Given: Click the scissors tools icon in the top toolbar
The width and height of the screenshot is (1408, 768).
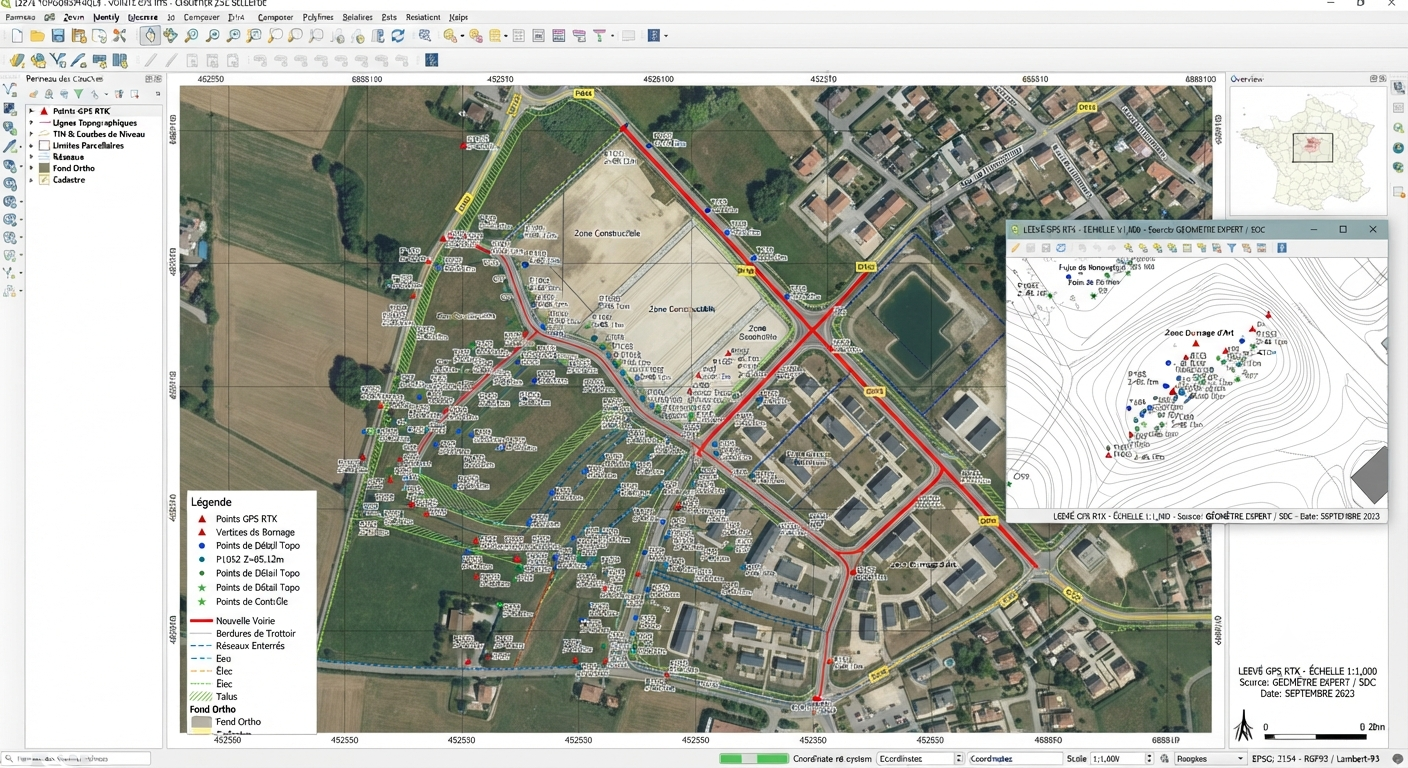Looking at the screenshot, I should [119, 36].
